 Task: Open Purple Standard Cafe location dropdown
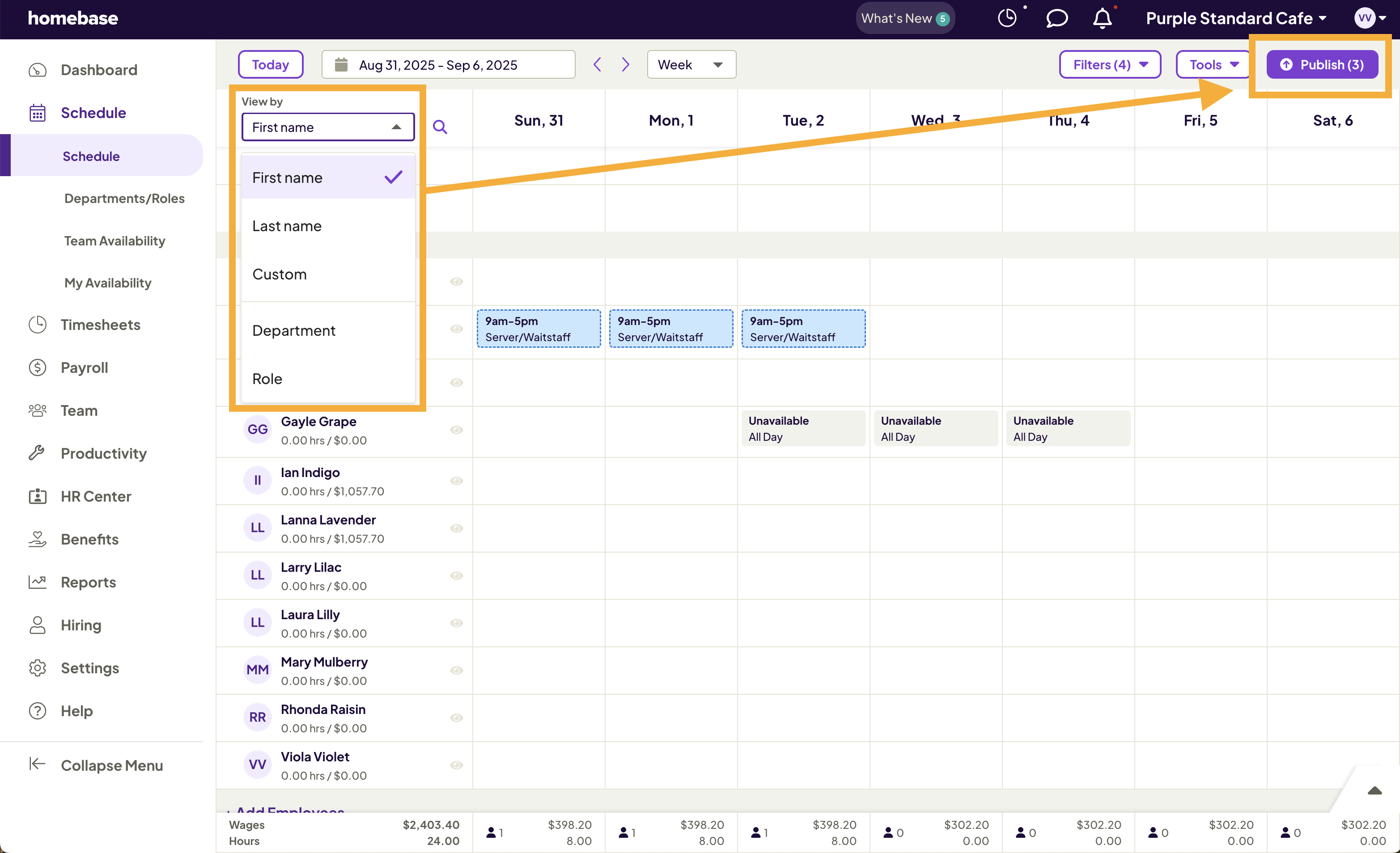pos(1236,18)
